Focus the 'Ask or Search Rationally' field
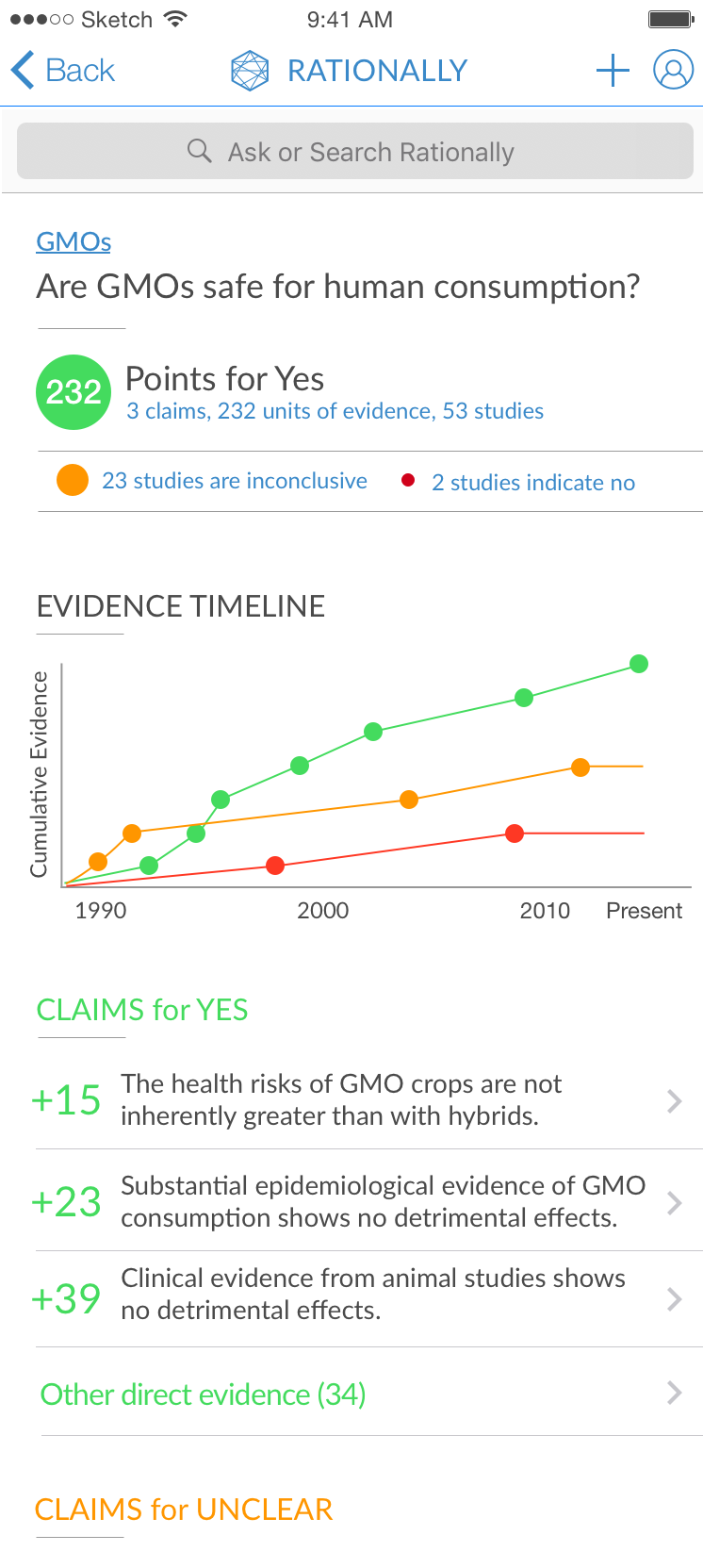 click(370, 152)
